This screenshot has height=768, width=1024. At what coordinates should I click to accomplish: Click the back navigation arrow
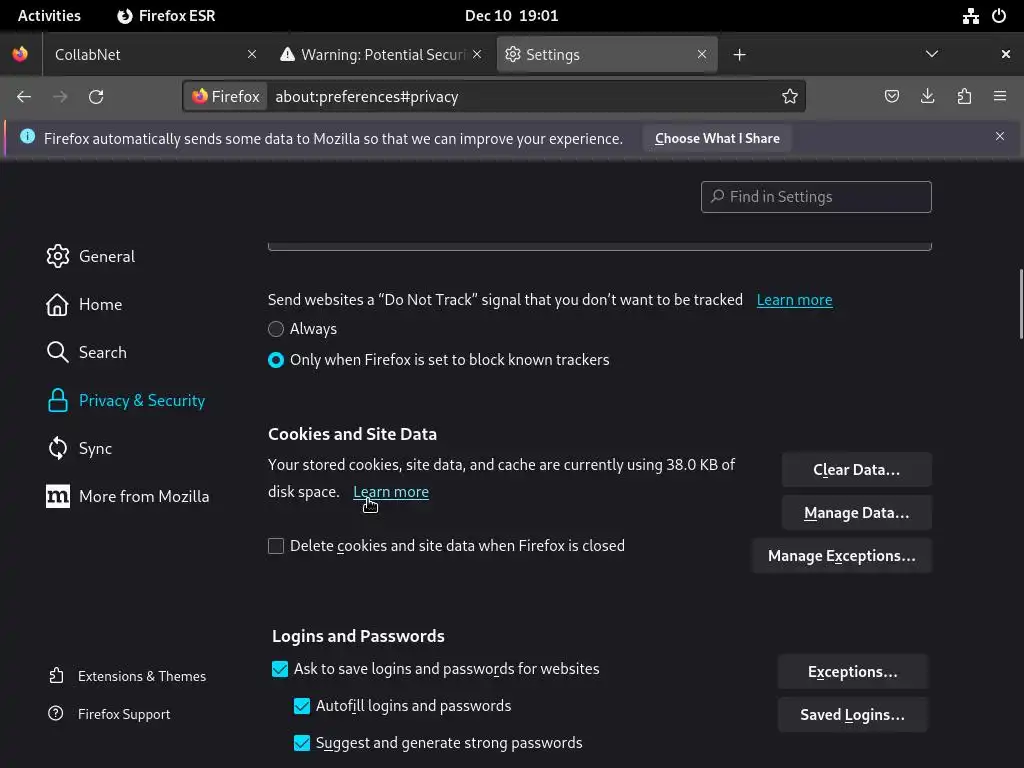24,97
